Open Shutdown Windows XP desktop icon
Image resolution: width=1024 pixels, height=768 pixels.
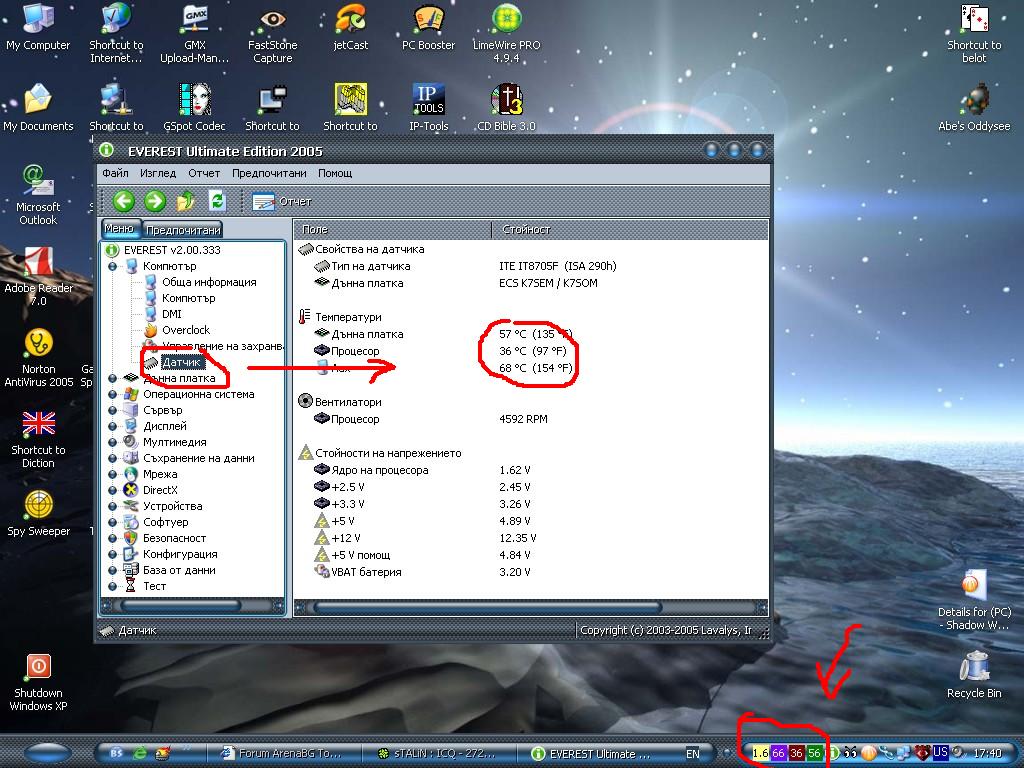click(x=39, y=682)
